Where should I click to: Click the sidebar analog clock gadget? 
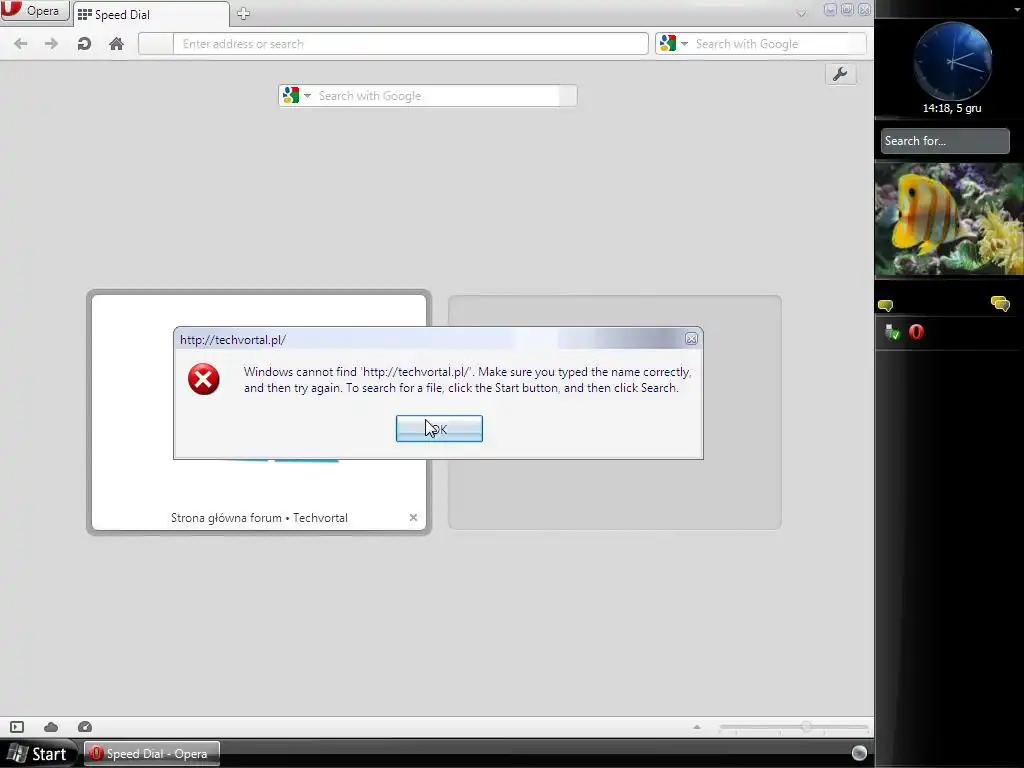click(x=953, y=61)
